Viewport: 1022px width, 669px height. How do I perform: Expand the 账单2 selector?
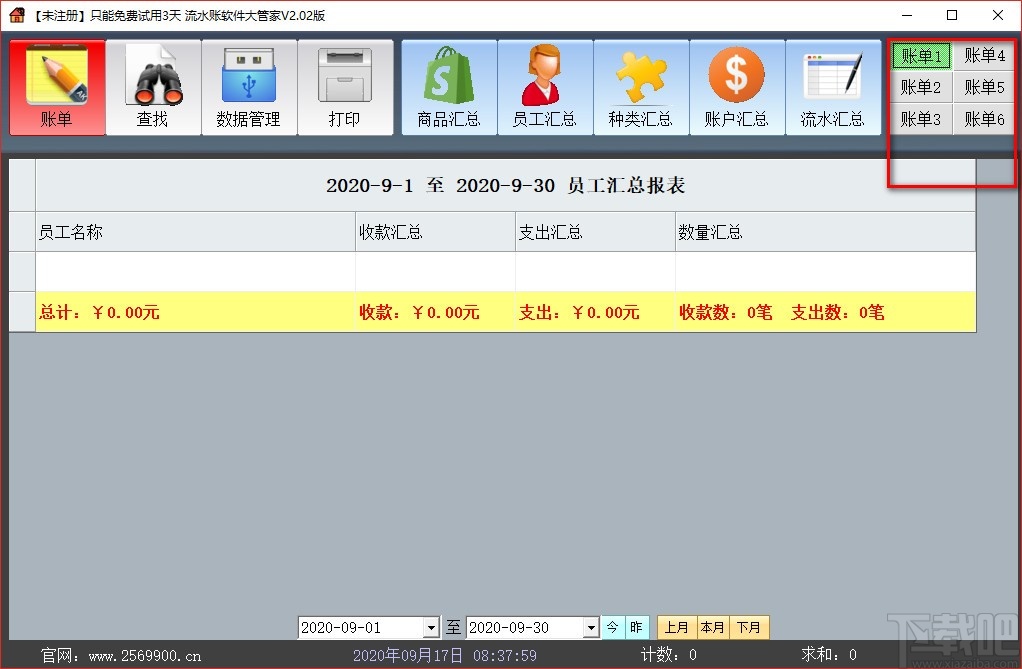tap(920, 87)
